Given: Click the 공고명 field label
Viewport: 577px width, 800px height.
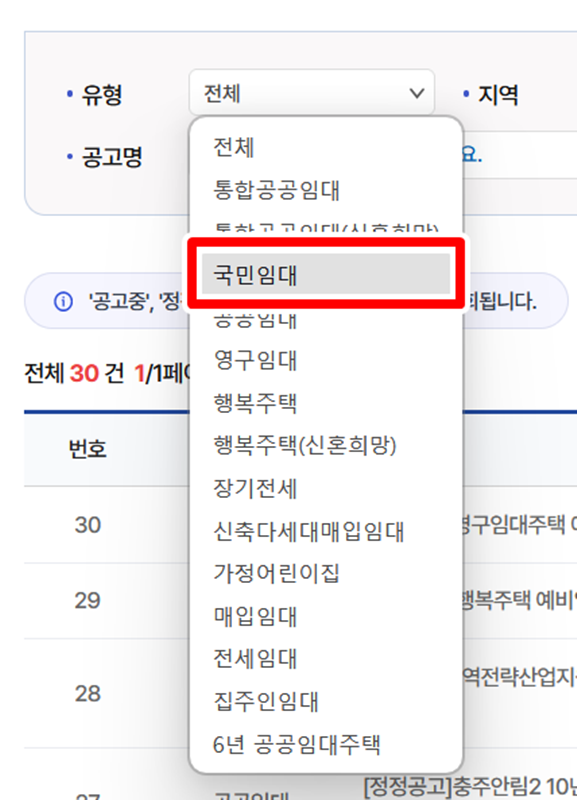Looking at the screenshot, I should coord(112,157).
